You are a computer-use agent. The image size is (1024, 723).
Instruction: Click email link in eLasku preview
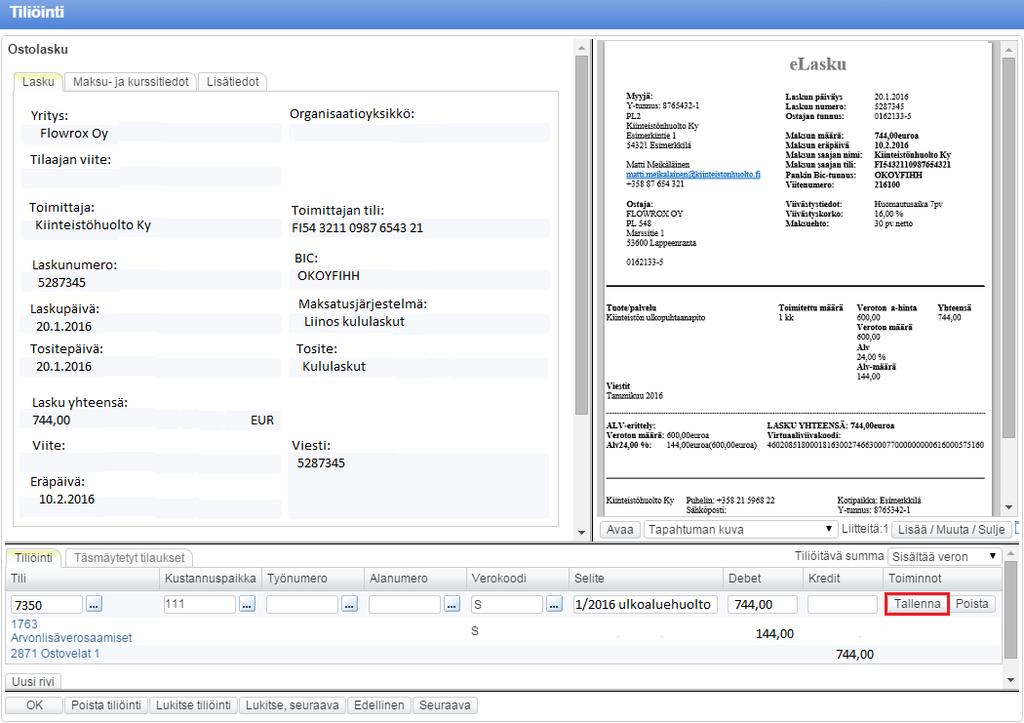pyautogui.click(x=693, y=174)
